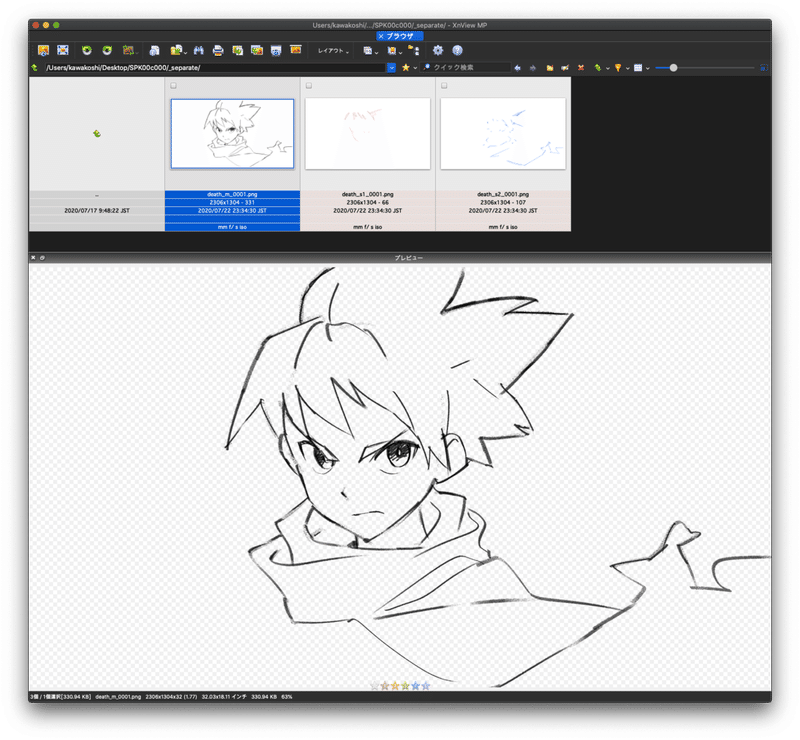
Task: Start slideshow with toolbar icon
Action: [295, 50]
